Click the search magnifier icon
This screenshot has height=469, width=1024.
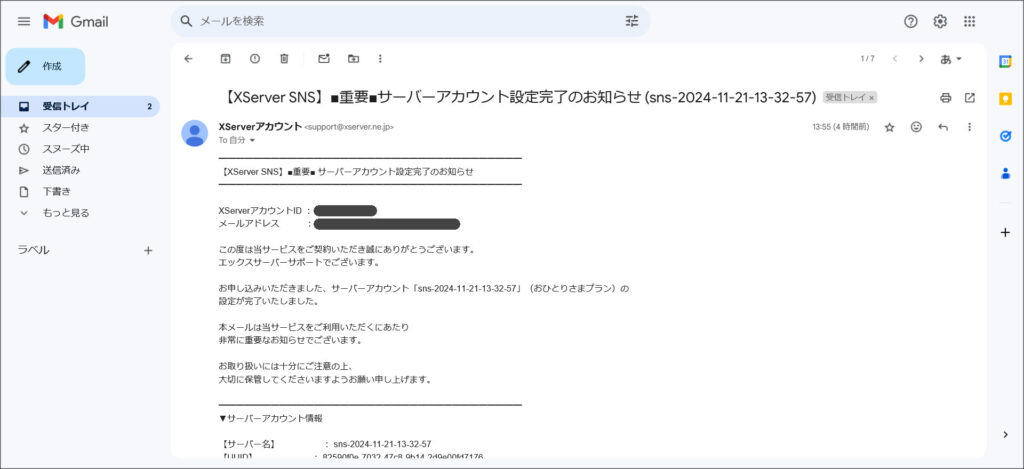point(186,22)
